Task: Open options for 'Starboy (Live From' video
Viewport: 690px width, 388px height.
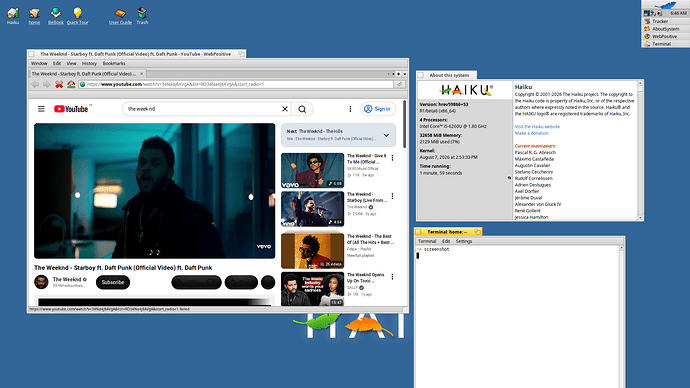Action: tap(393, 196)
